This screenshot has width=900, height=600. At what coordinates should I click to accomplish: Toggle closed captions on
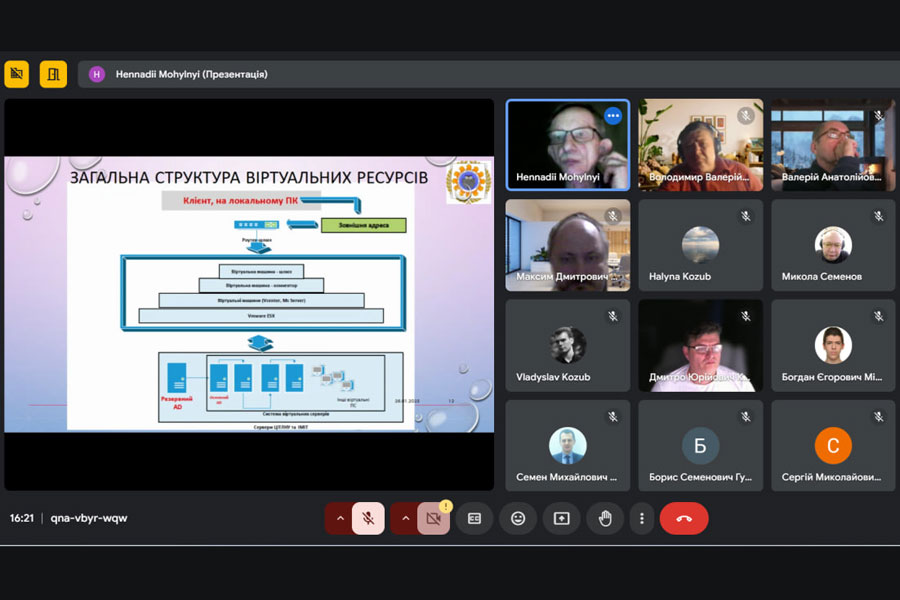point(474,518)
